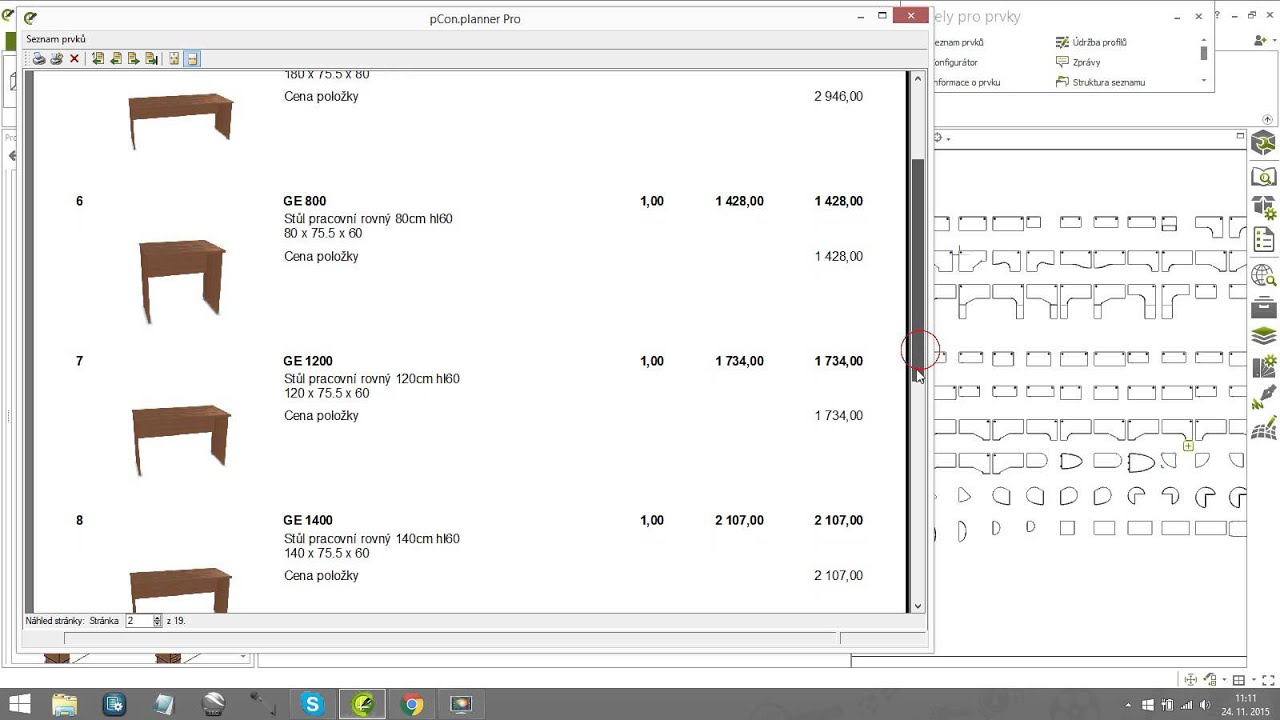Switch to whole-page view icon
The height and width of the screenshot is (720, 1280).
click(174, 59)
